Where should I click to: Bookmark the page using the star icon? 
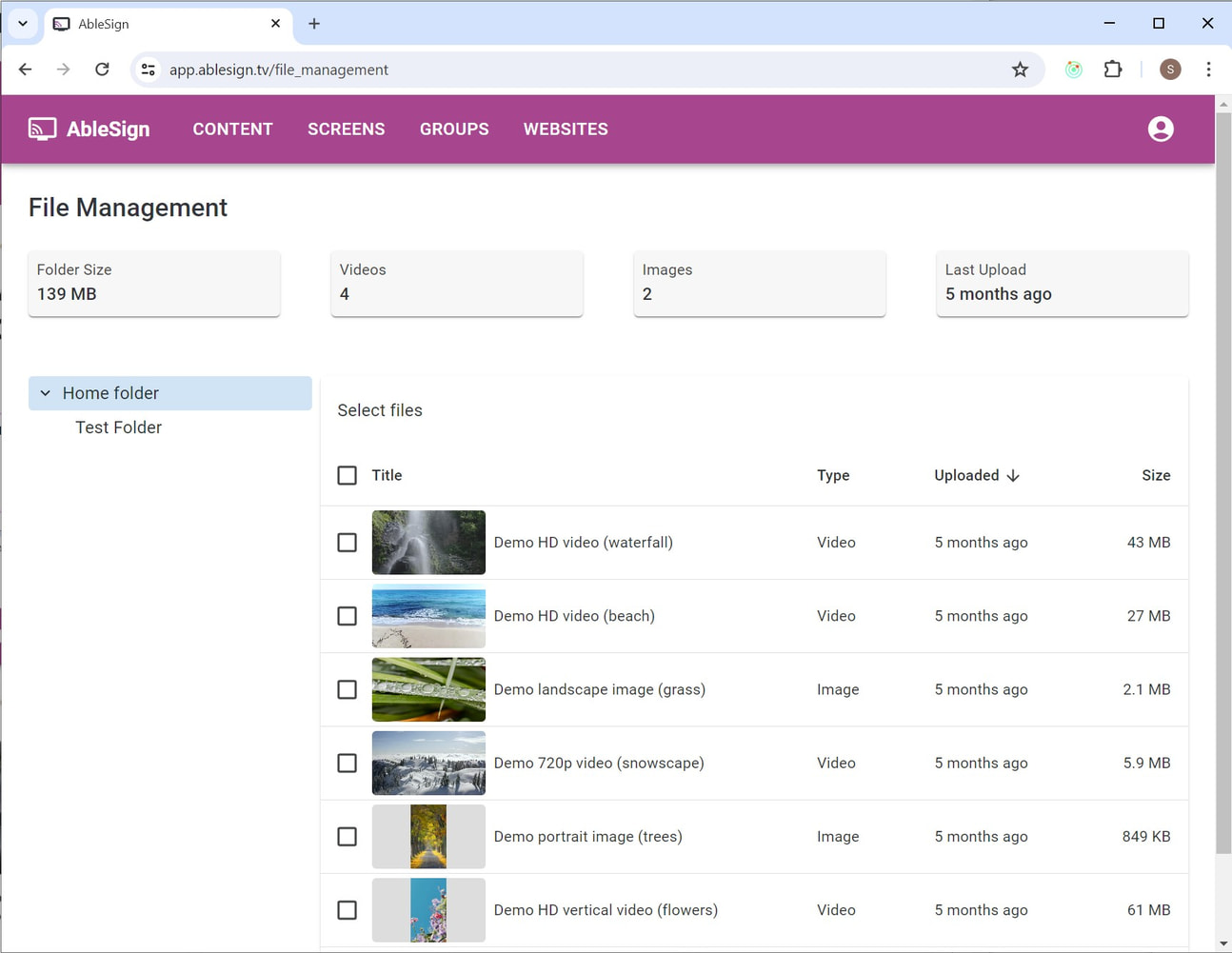tap(1020, 69)
